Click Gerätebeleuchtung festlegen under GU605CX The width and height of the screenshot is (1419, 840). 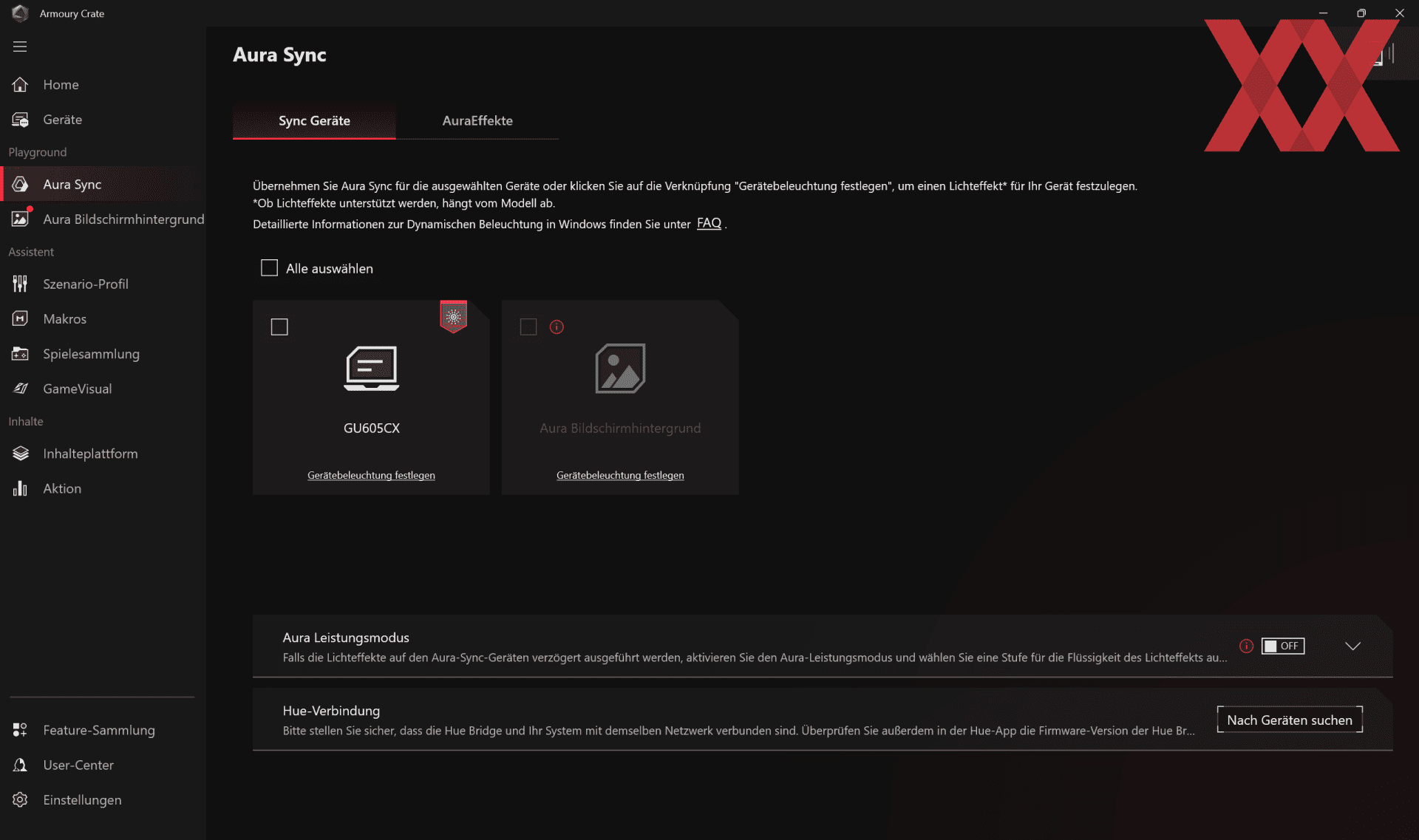click(x=371, y=475)
